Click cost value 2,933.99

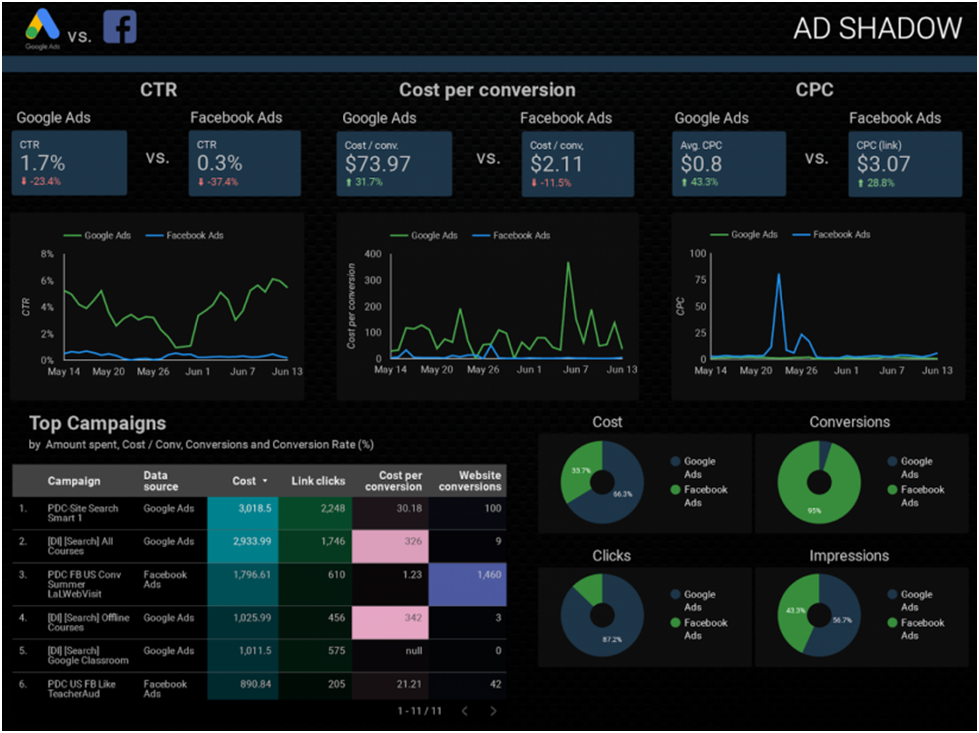tap(252, 541)
